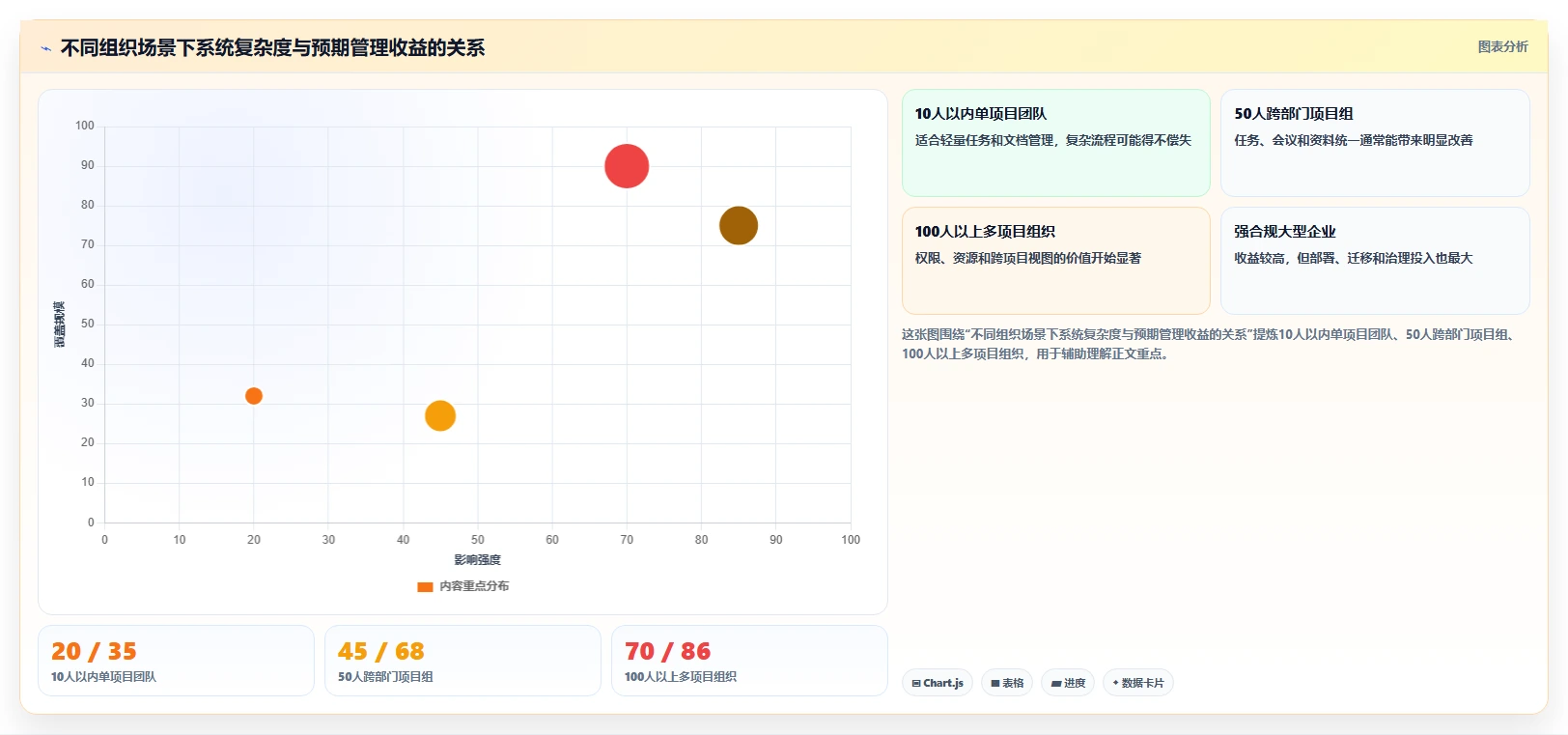Click the 图表分析 label in the header
This screenshot has width=1568, height=735.
pos(1502,46)
